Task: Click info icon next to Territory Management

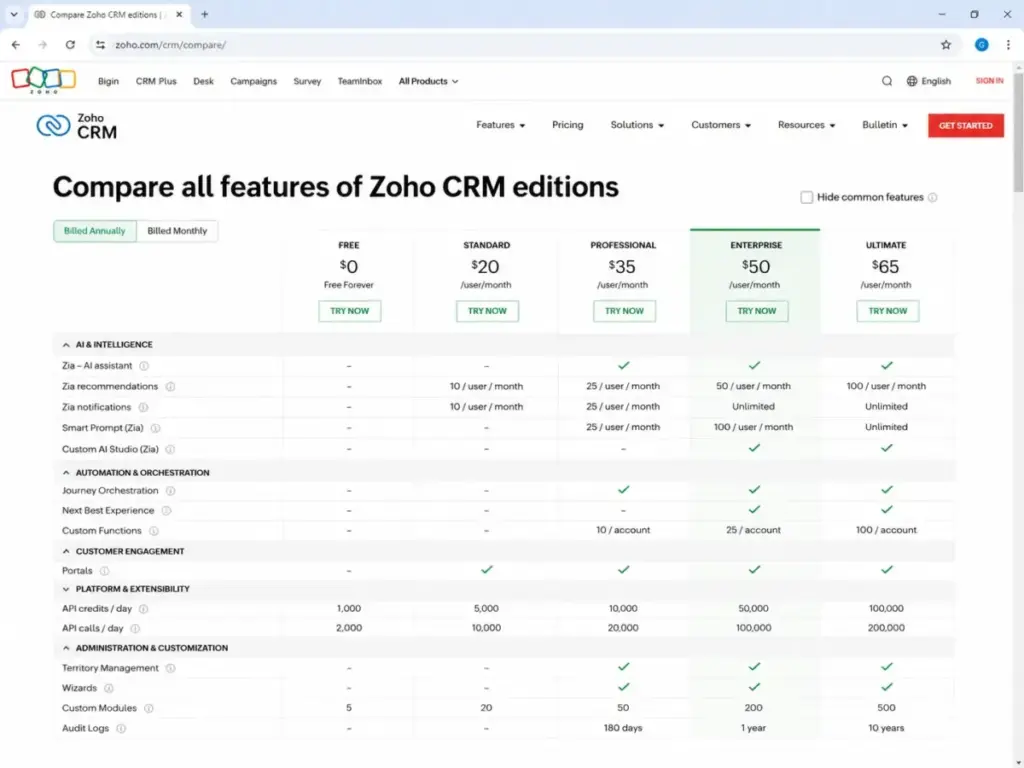Action: 170,668
